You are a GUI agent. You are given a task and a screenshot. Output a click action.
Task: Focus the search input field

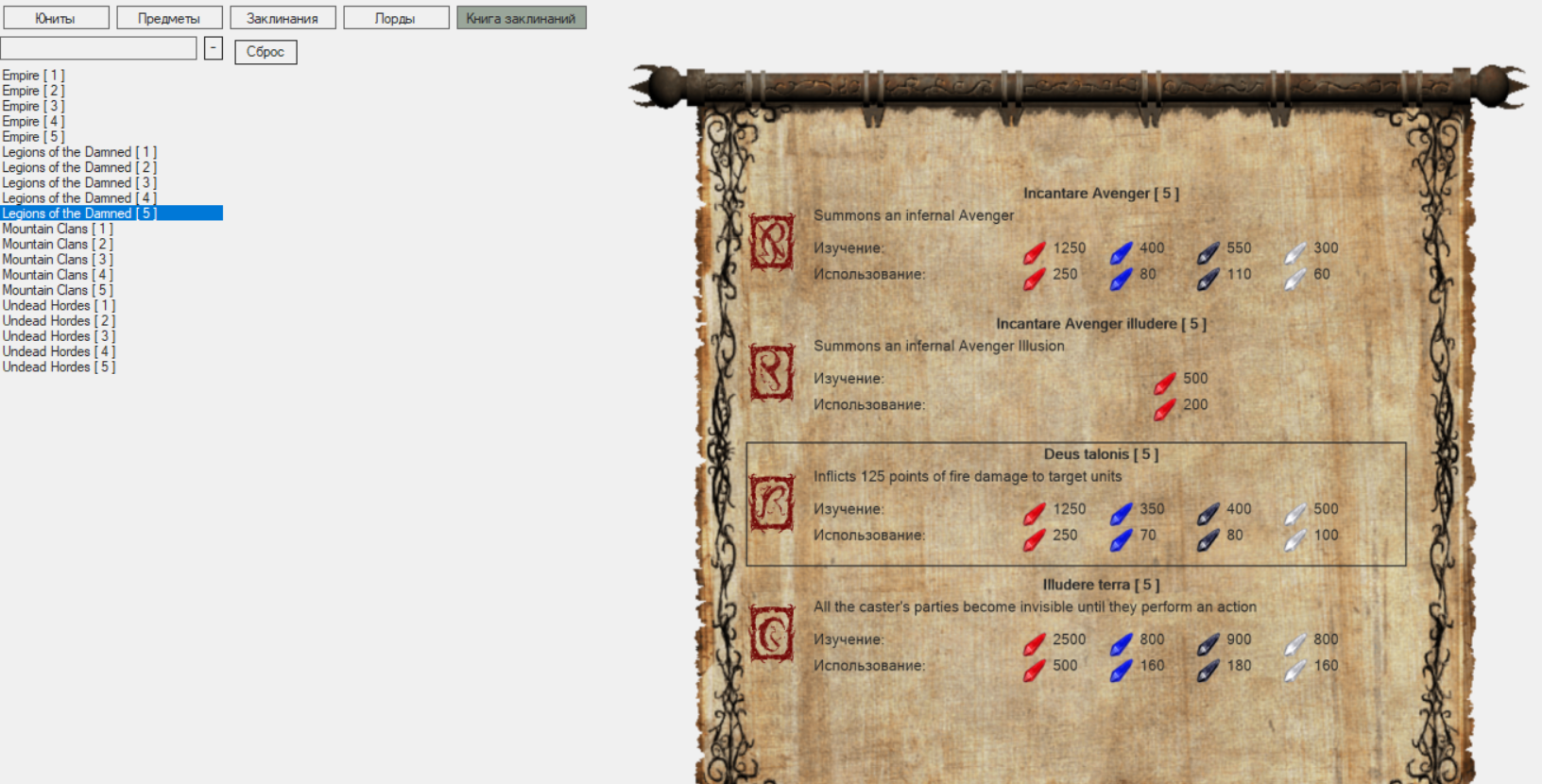click(98, 48)
